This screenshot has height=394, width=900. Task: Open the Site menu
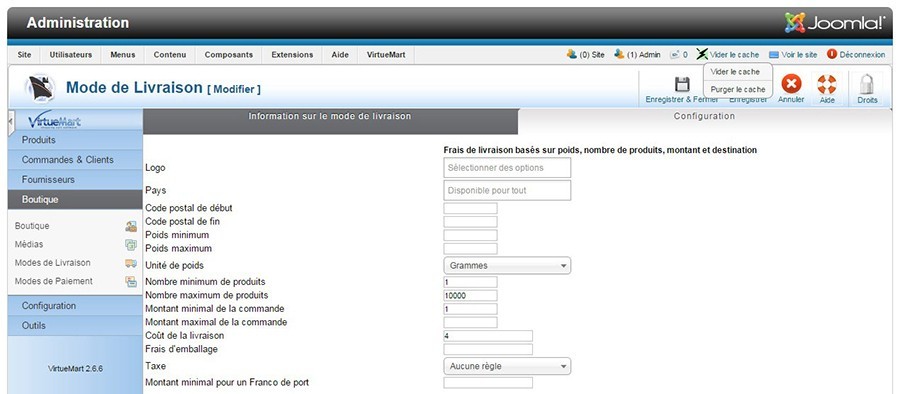[x=24, y=55]
